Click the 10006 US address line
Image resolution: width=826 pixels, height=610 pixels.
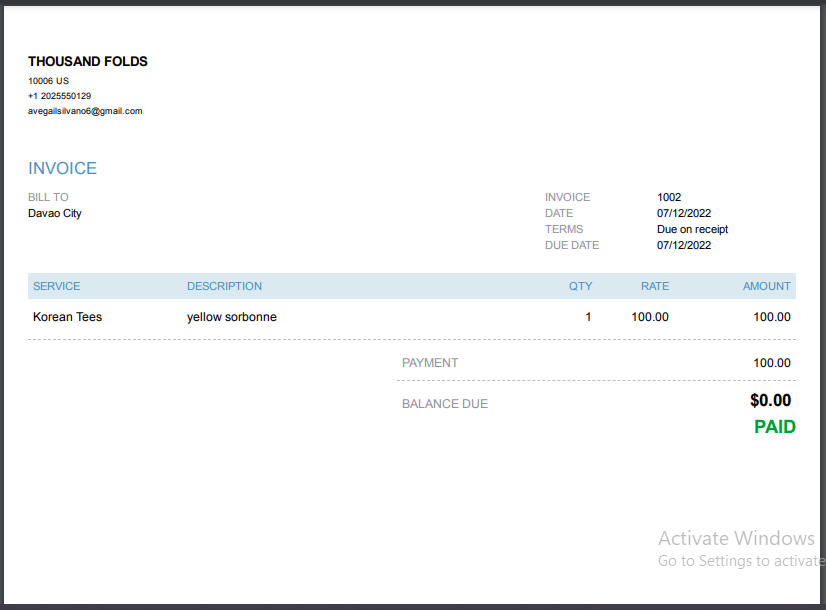(x=48, y=81)
